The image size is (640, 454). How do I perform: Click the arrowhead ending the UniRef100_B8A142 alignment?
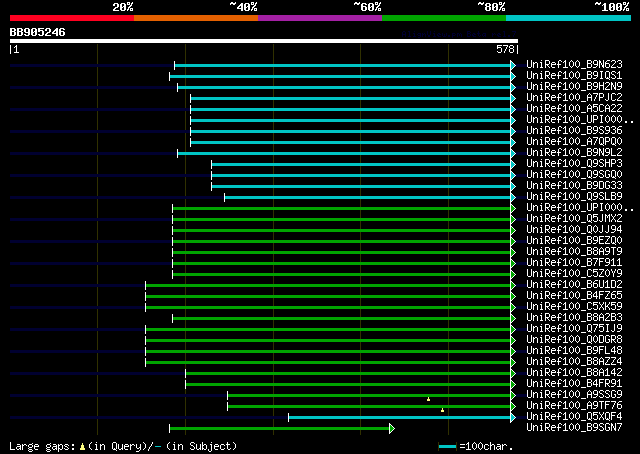tap(513, 373)
